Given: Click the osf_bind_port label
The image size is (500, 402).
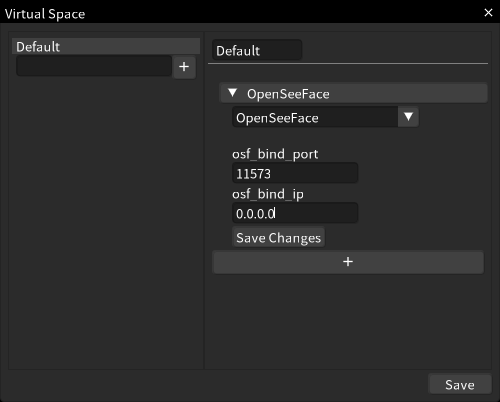Looking at the screenshot, I should (x=275, y=154).
